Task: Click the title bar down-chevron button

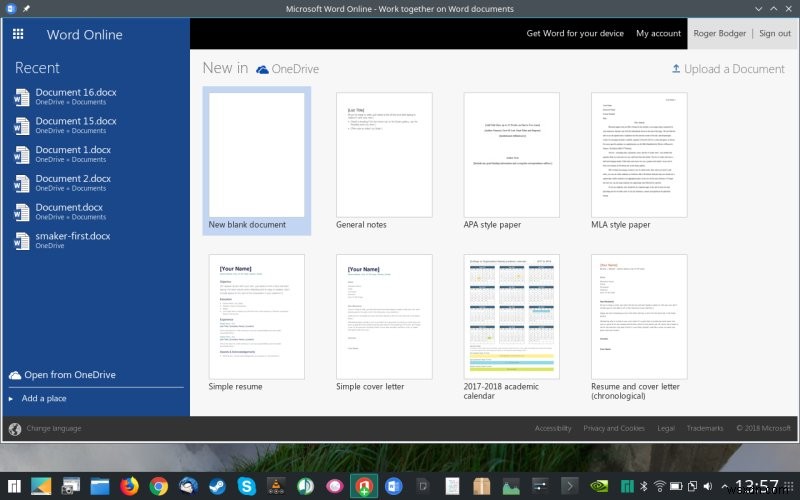Action: click(759, 9)
